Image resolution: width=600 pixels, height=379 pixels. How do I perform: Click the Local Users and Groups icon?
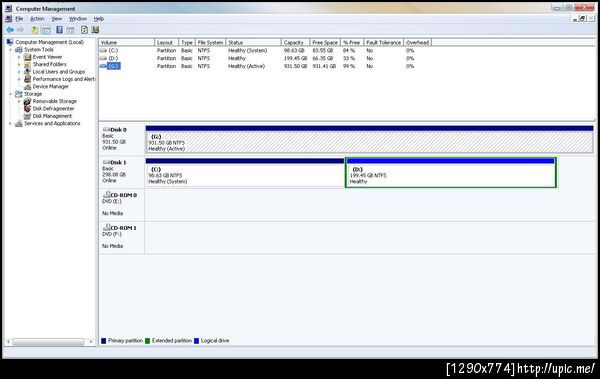tap(27, 72)
